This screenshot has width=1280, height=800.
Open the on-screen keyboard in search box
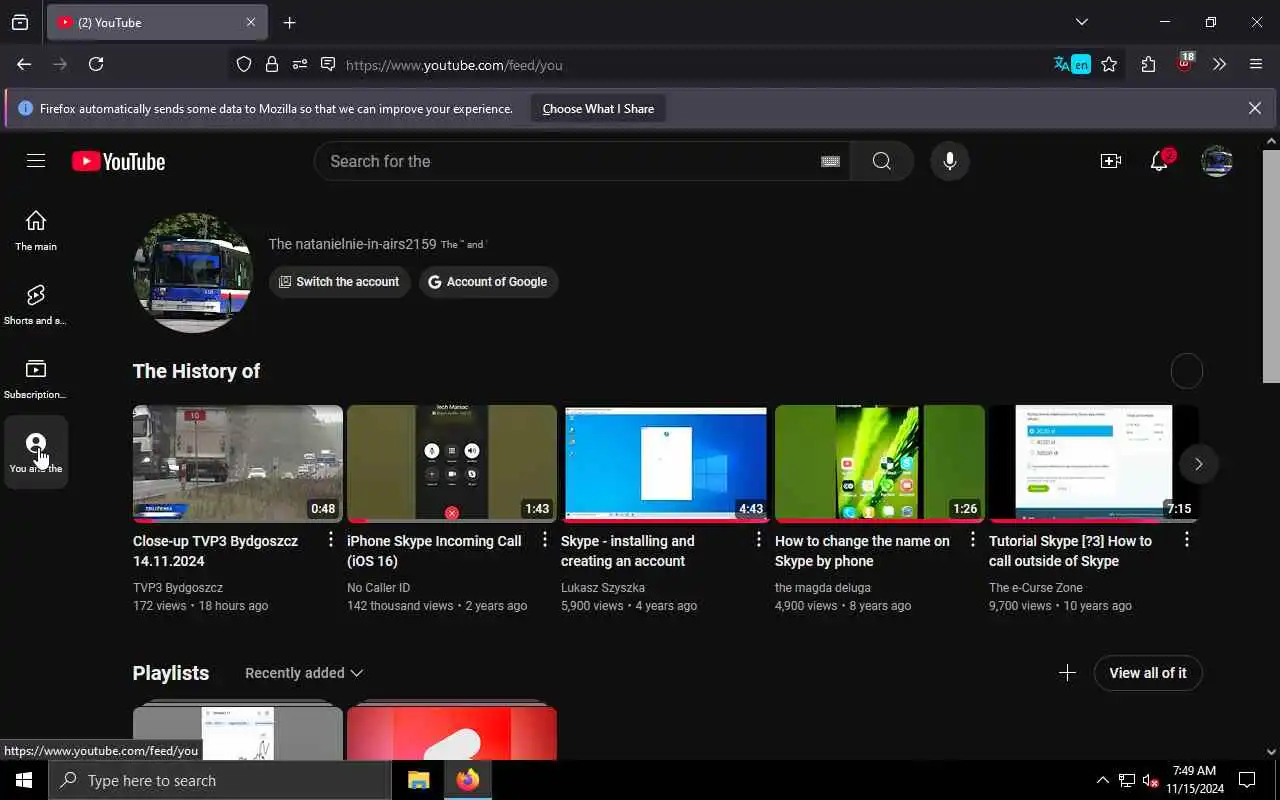click(830, 161)
